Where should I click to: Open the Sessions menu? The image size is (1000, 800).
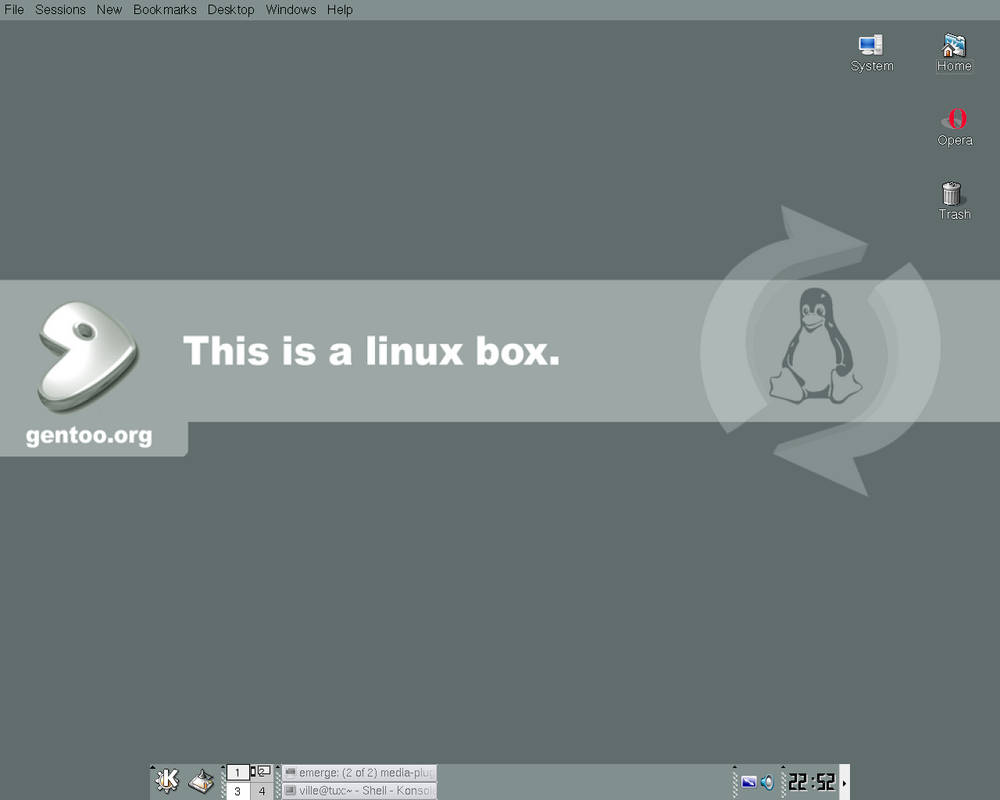click(60, 10)
